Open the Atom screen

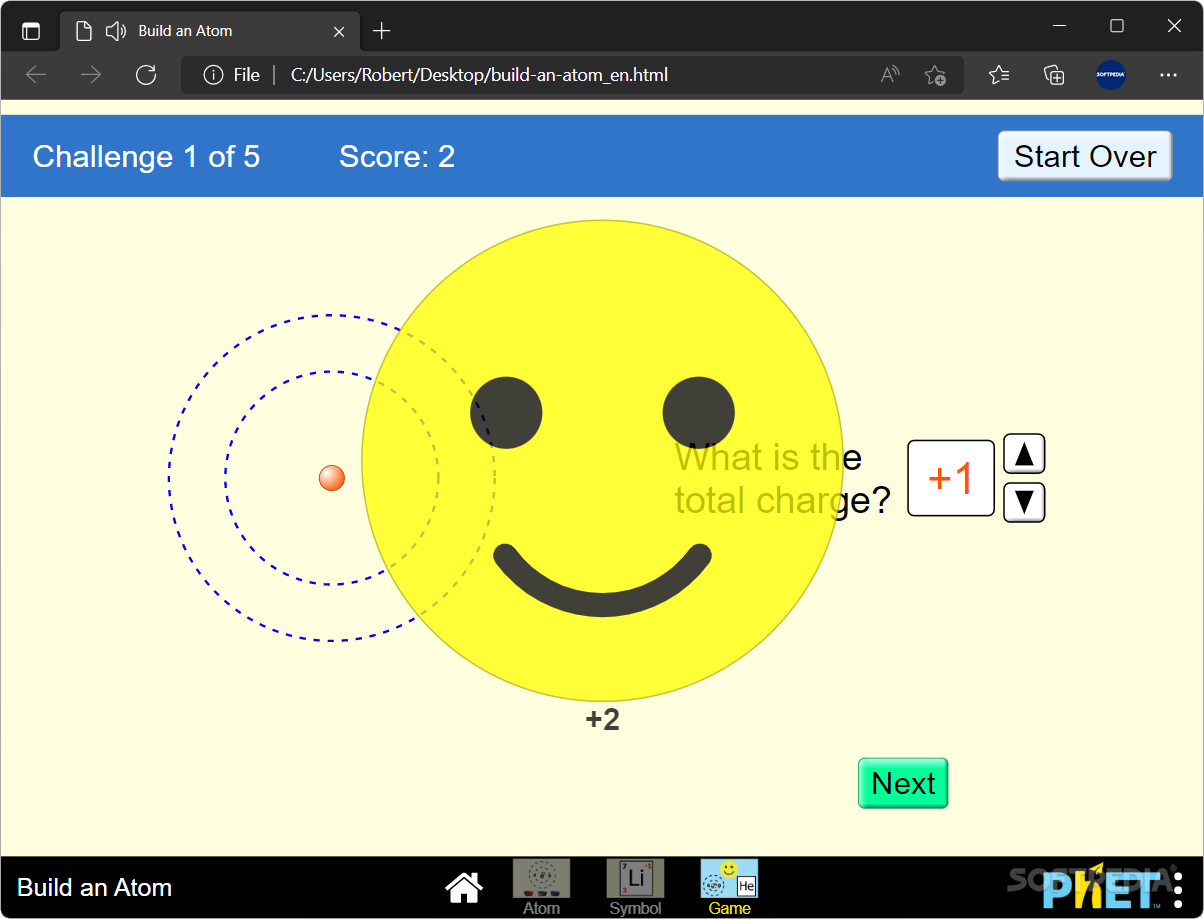(x=541, y=887)
